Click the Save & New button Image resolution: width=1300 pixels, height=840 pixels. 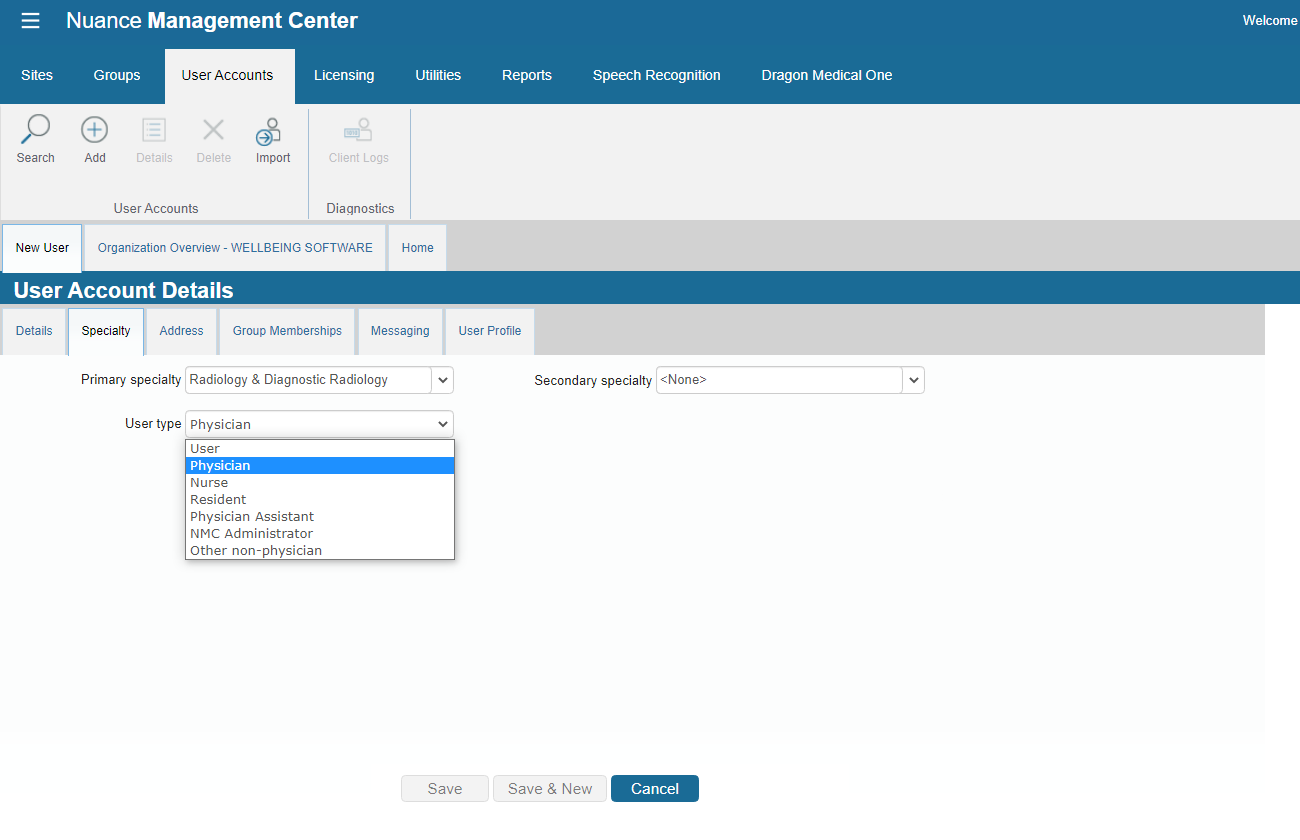click(x=550, y=789)
